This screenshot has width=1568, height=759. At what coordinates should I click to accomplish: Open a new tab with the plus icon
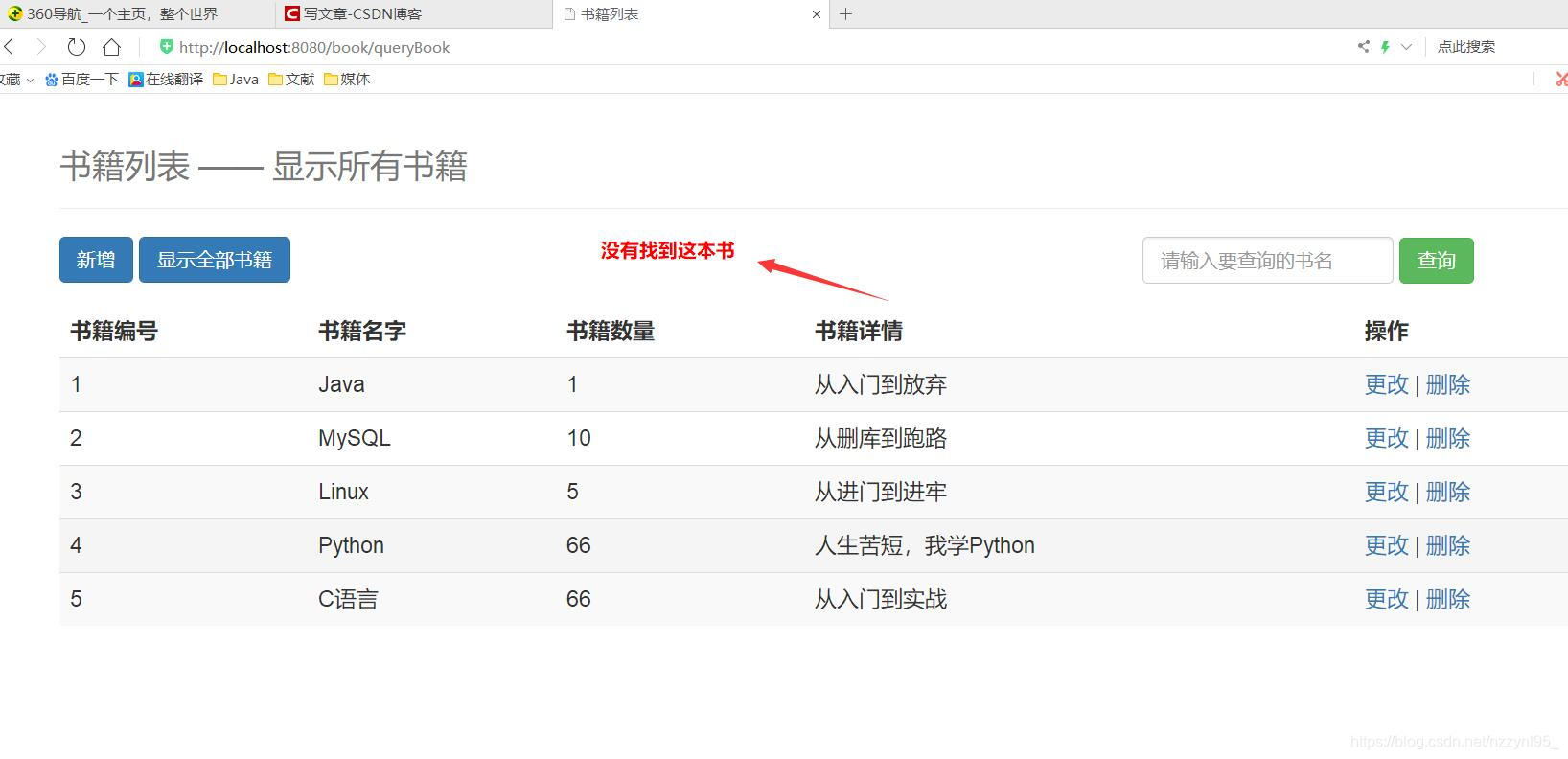[x=845, y=14]
